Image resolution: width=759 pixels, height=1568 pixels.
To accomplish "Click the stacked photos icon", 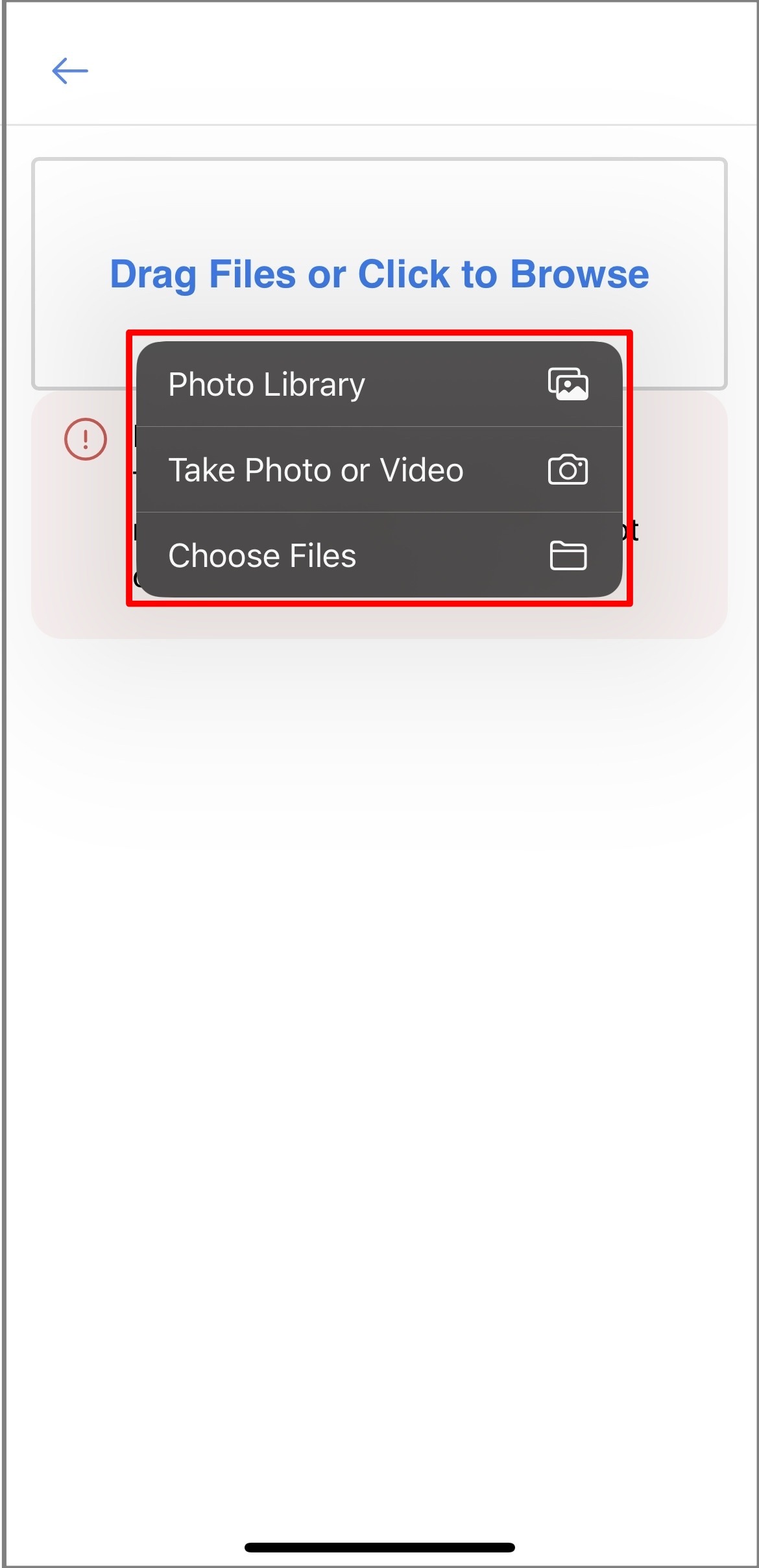I will [568, 384].
